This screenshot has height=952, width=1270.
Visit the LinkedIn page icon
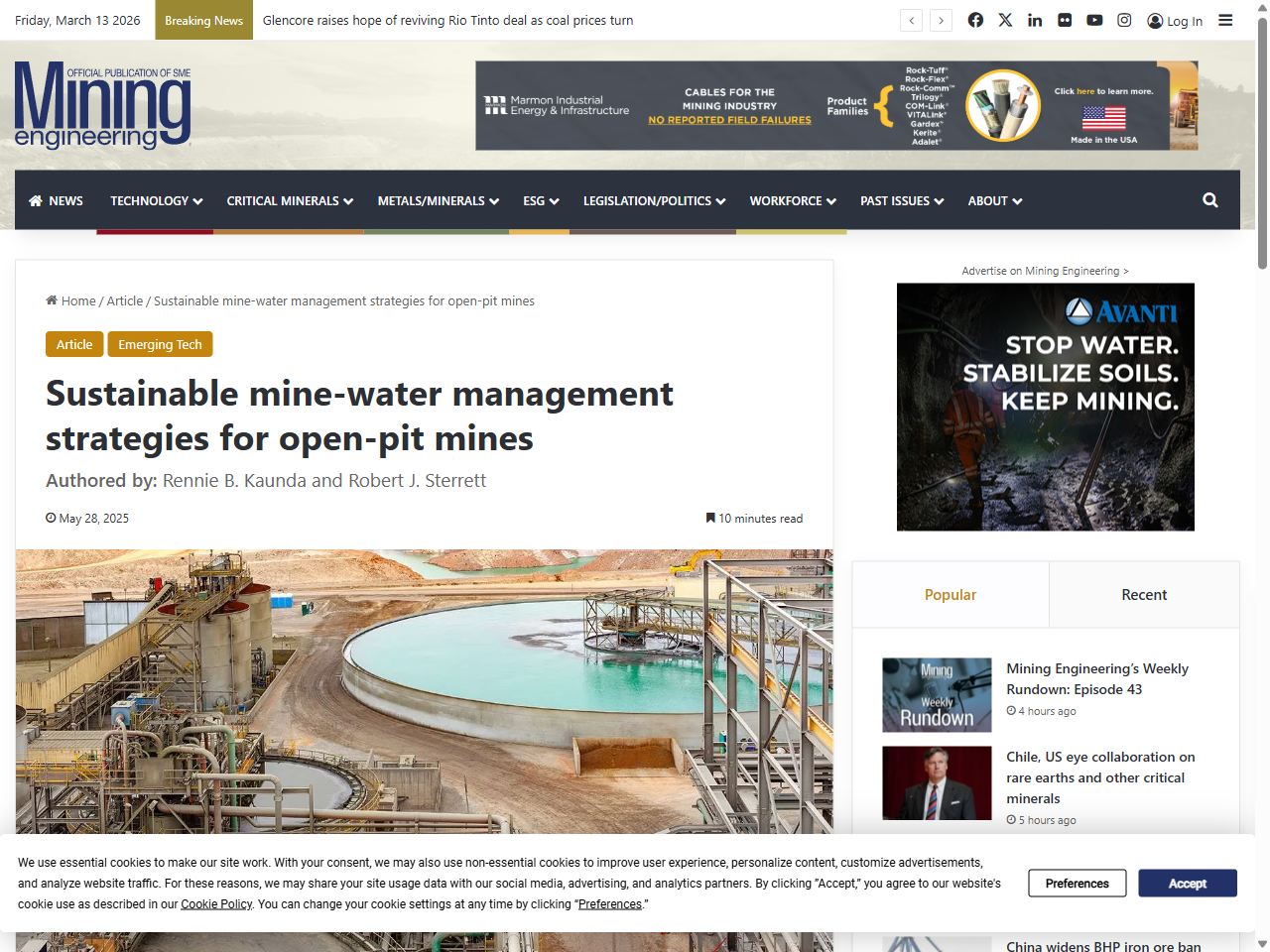[1035, 20]
